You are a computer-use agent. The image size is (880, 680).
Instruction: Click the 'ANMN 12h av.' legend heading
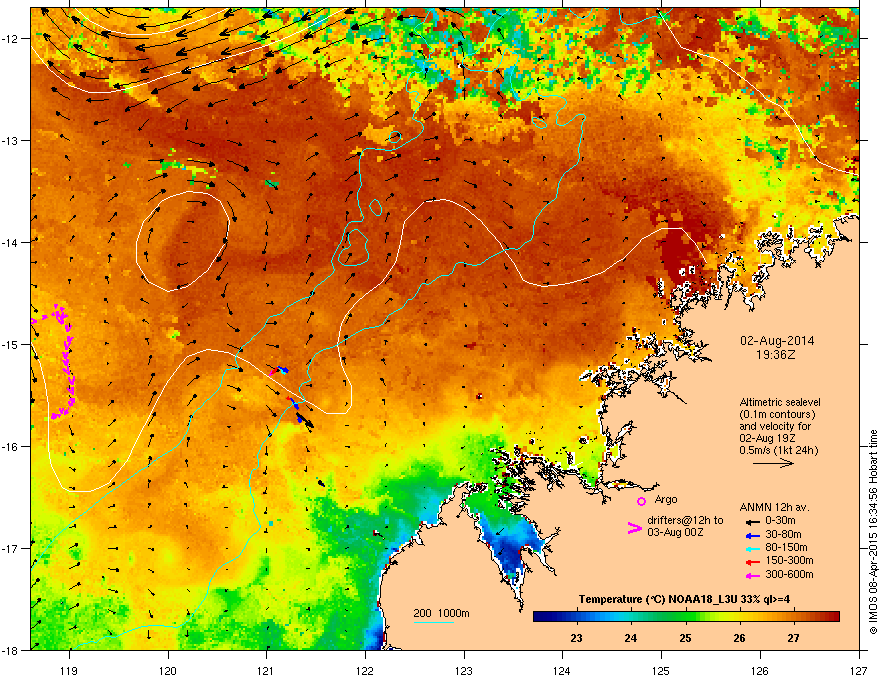point(774,507)
